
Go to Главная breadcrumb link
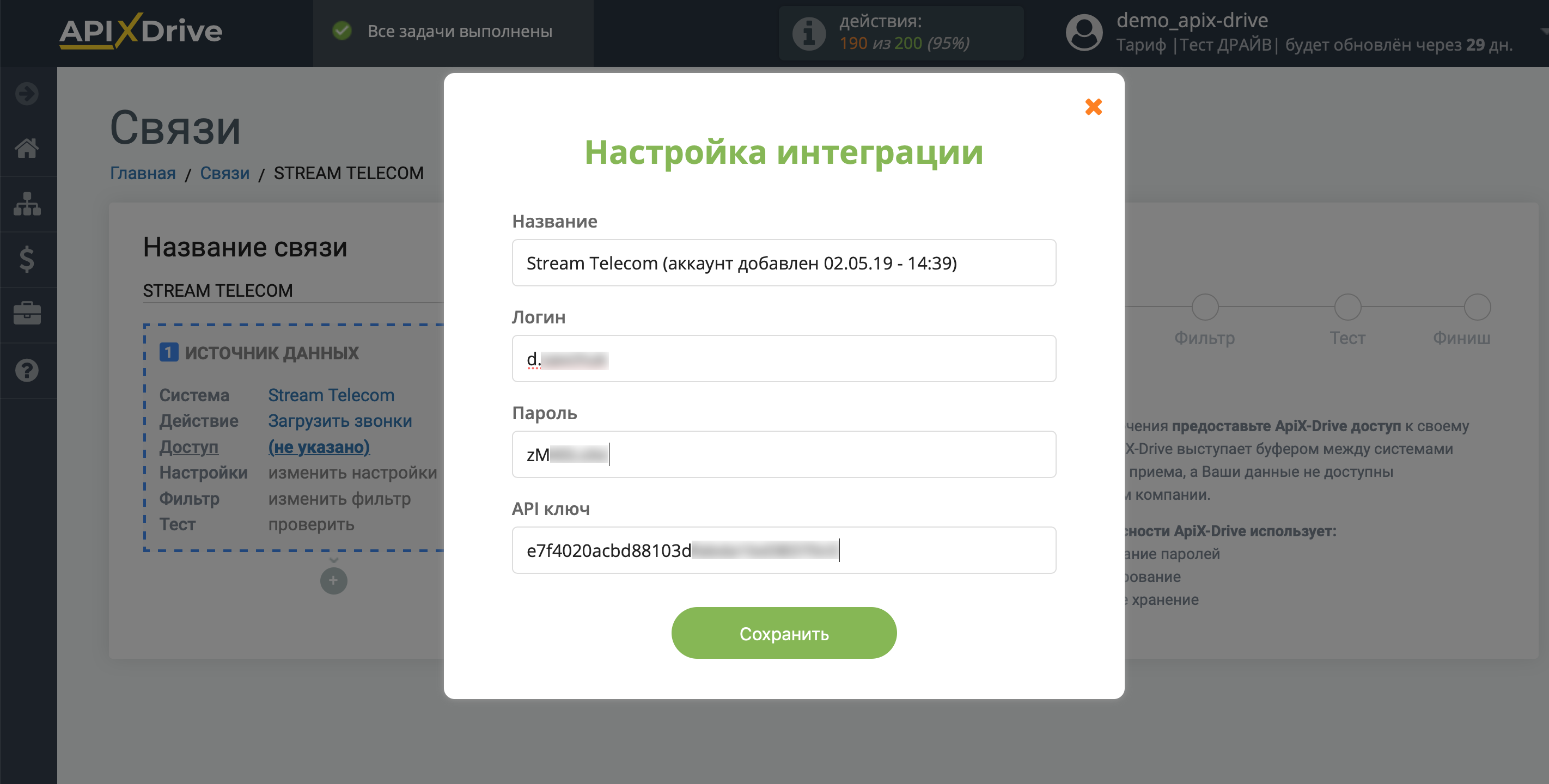(x=143, y=173)
